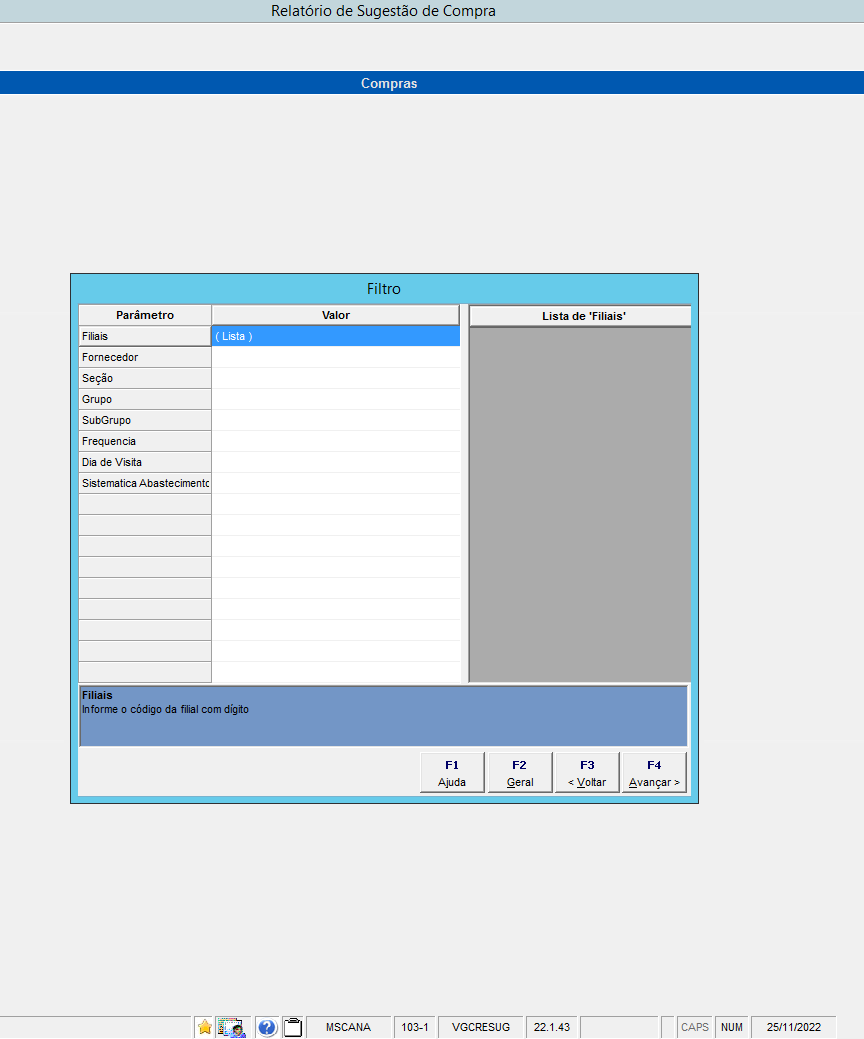Select the Filiais parameter row
Screen dimensions: 864x1039
(x=144, y=336)
